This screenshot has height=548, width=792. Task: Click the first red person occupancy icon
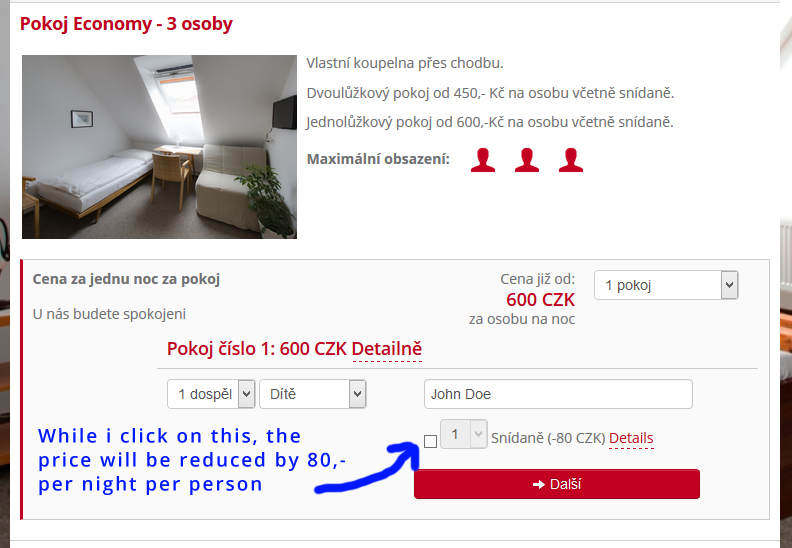click(483, 160)
